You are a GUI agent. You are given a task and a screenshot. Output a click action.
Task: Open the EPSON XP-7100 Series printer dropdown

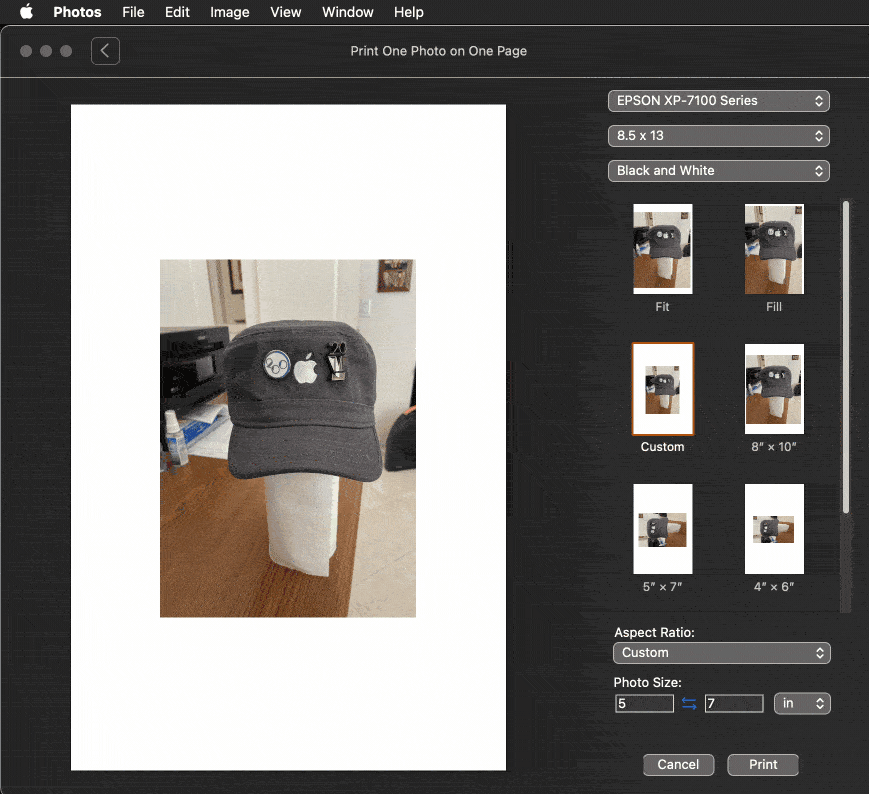point(718,101)
